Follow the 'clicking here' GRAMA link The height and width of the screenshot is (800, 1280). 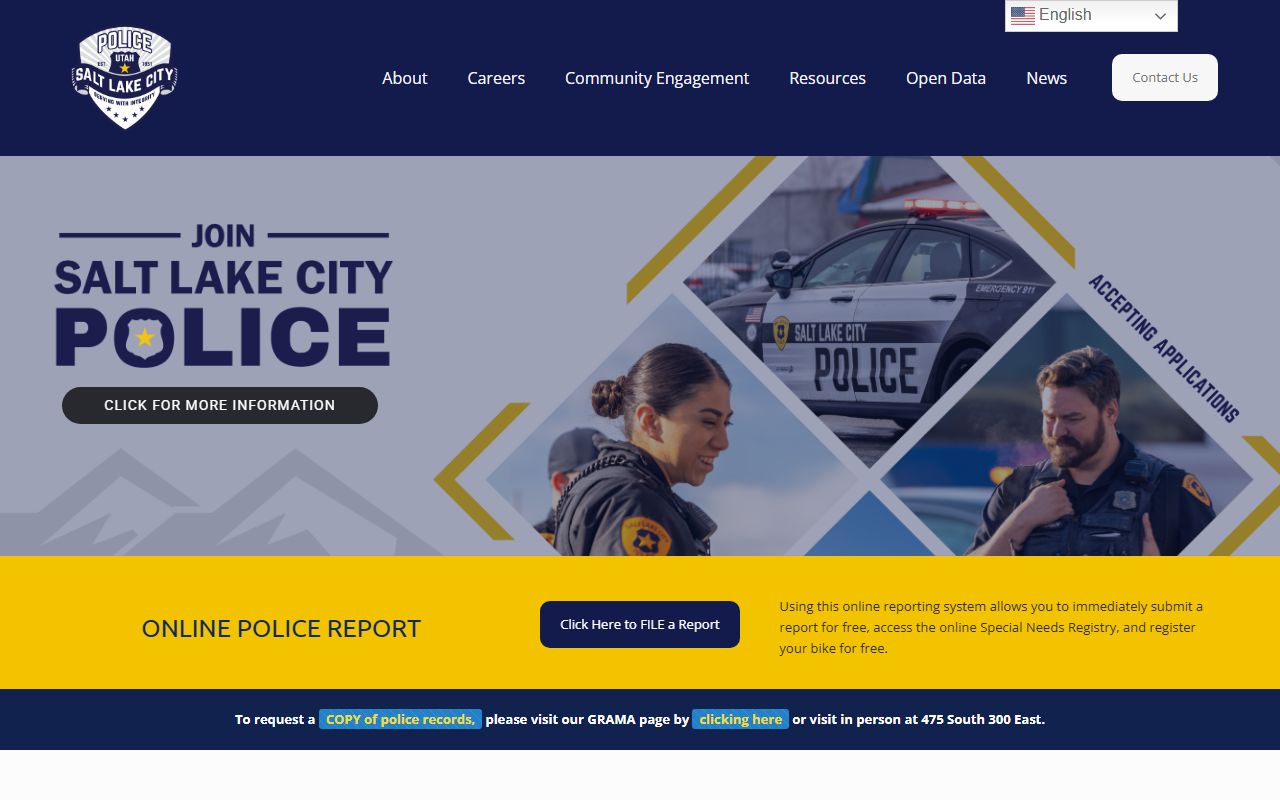click(x=740, y=719)
